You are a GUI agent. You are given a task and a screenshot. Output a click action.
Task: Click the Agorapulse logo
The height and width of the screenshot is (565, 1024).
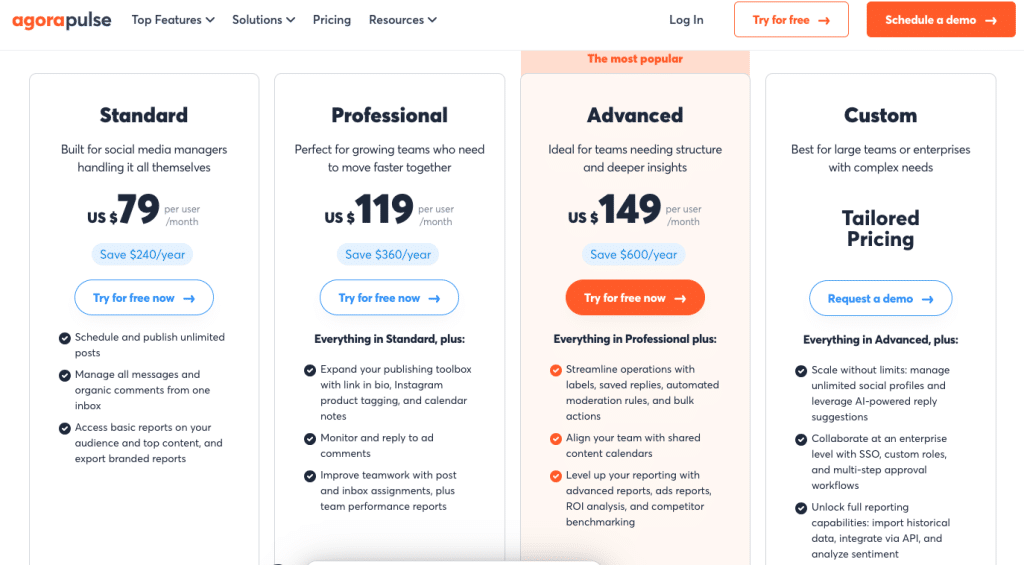[x=62, y=20]
